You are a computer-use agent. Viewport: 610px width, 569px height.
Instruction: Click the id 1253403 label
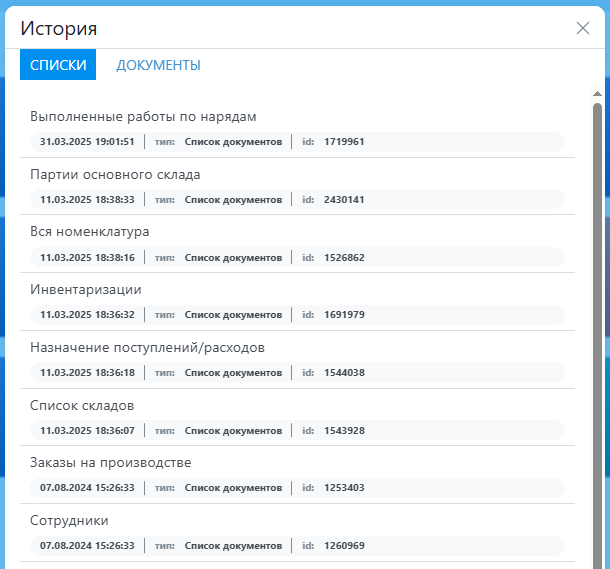point(344,488)
